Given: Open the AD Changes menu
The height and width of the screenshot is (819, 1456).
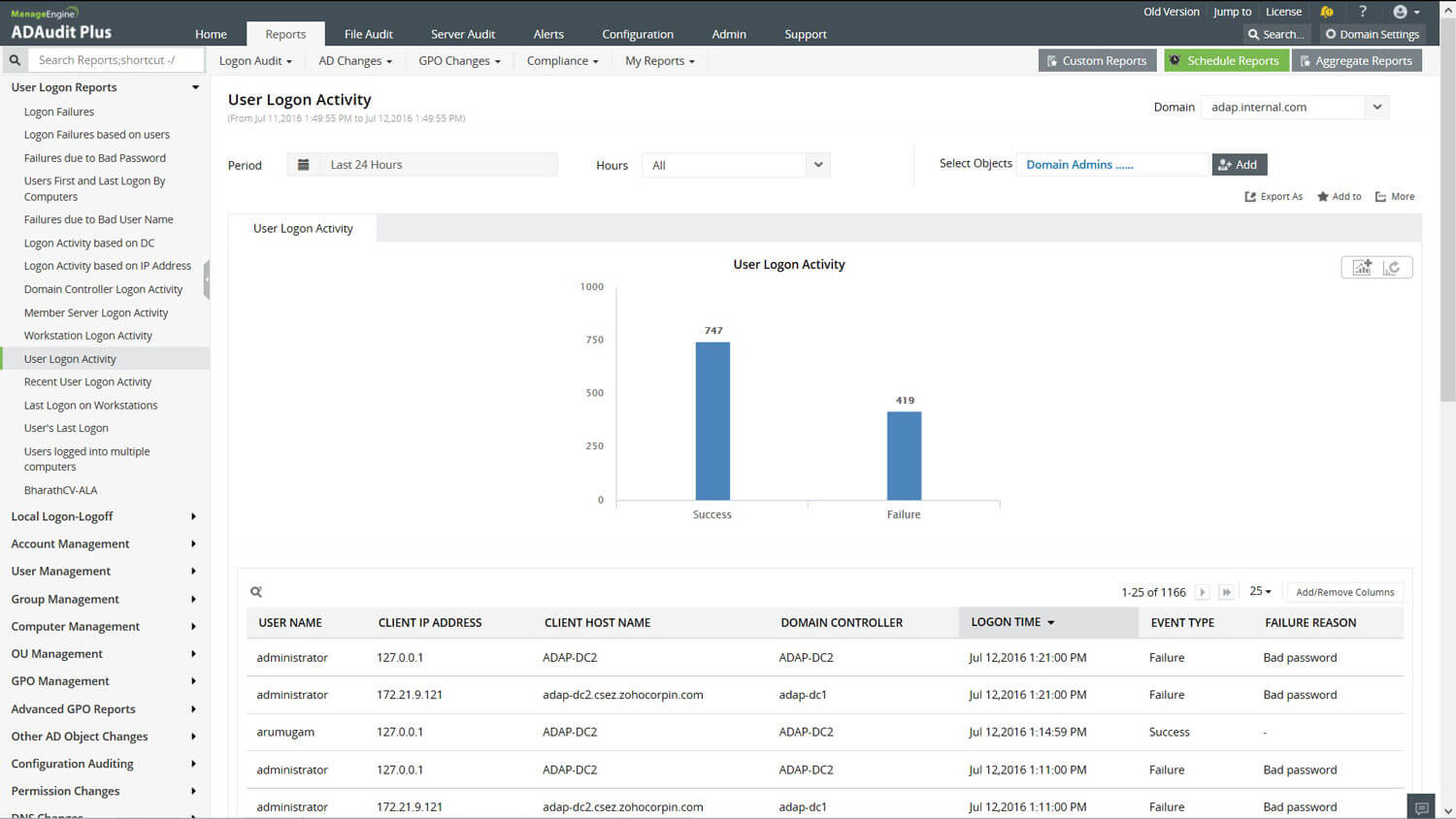Looking at the screenshot, I should 355,60.
